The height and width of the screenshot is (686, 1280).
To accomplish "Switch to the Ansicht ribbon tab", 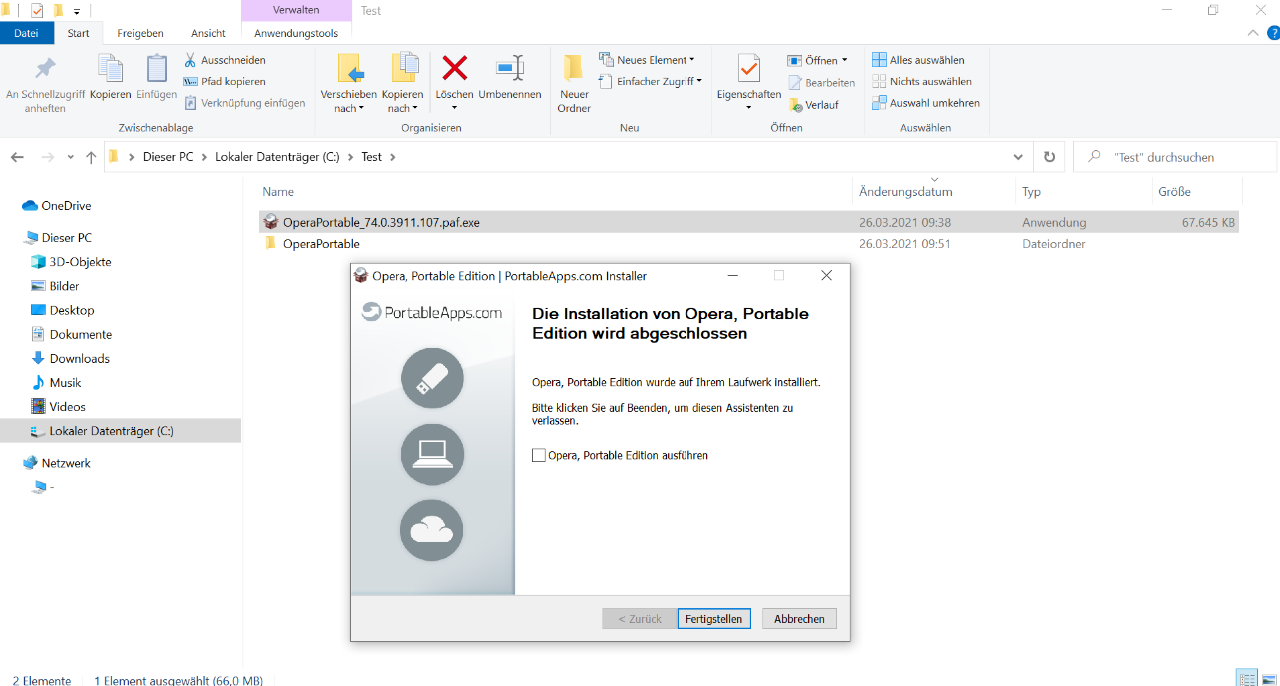I will click(209, 33).
